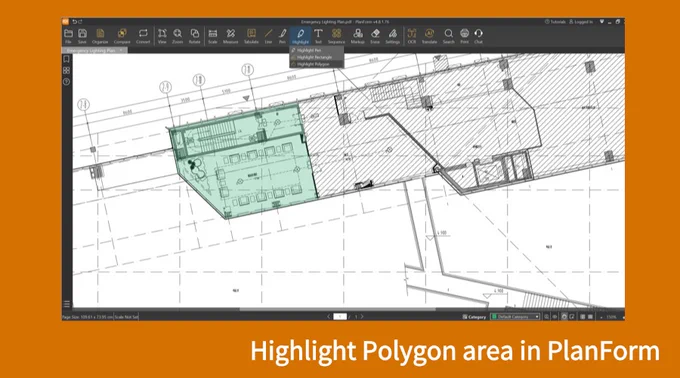The image size is (680, 378).
Task: Run the OCR tool
Action: coord(412,36)
